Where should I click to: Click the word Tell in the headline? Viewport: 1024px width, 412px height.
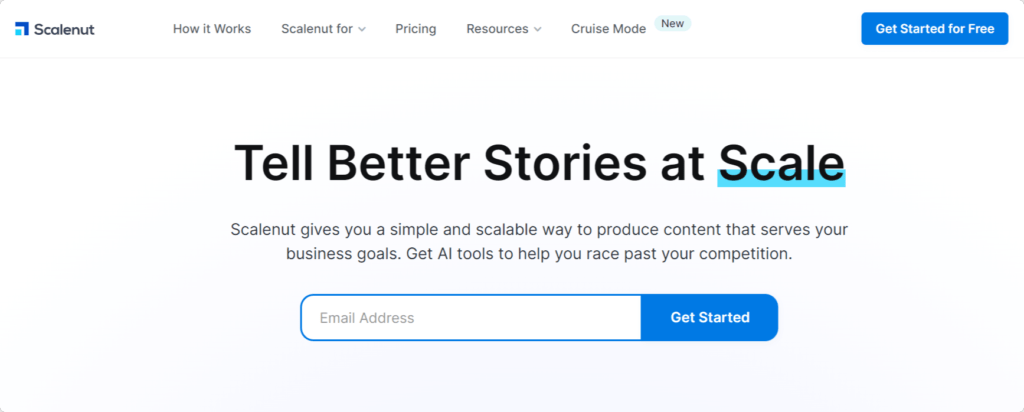(273, 163)
